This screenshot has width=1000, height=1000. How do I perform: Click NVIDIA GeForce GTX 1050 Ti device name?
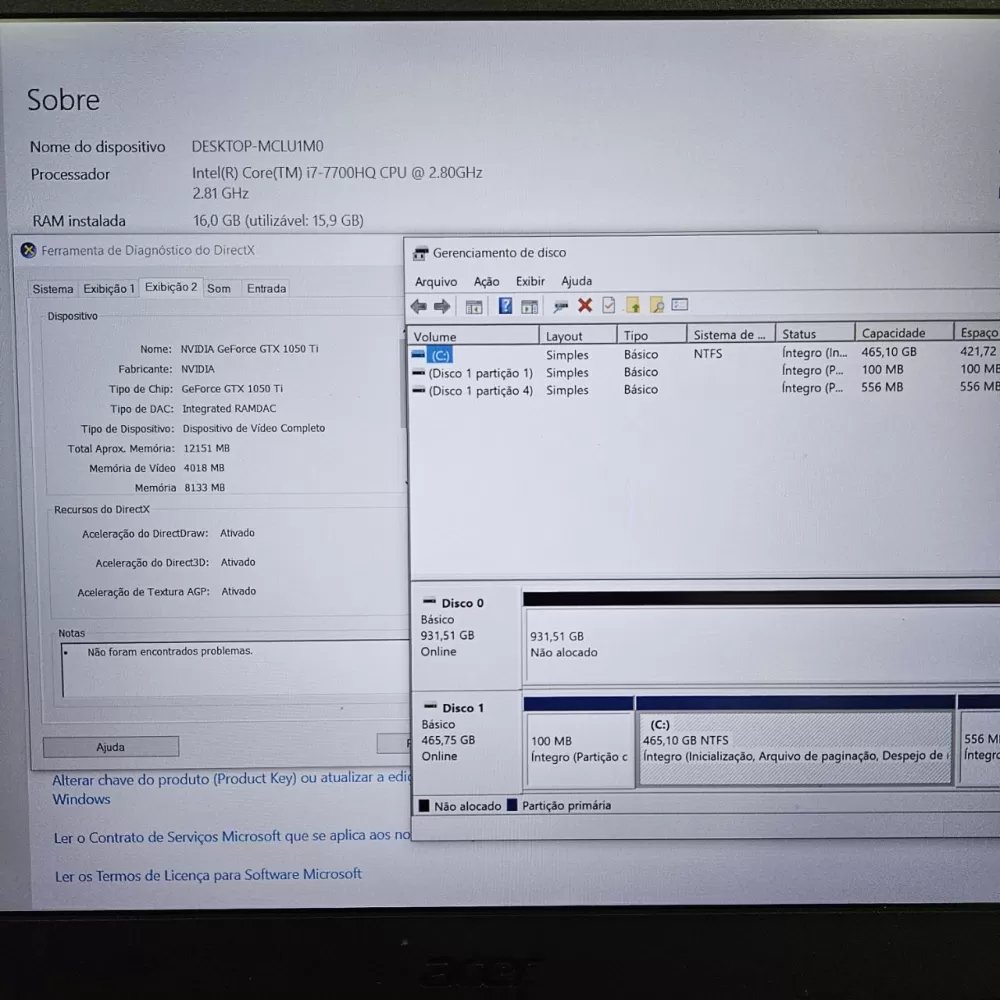click(x=249, y=349)
